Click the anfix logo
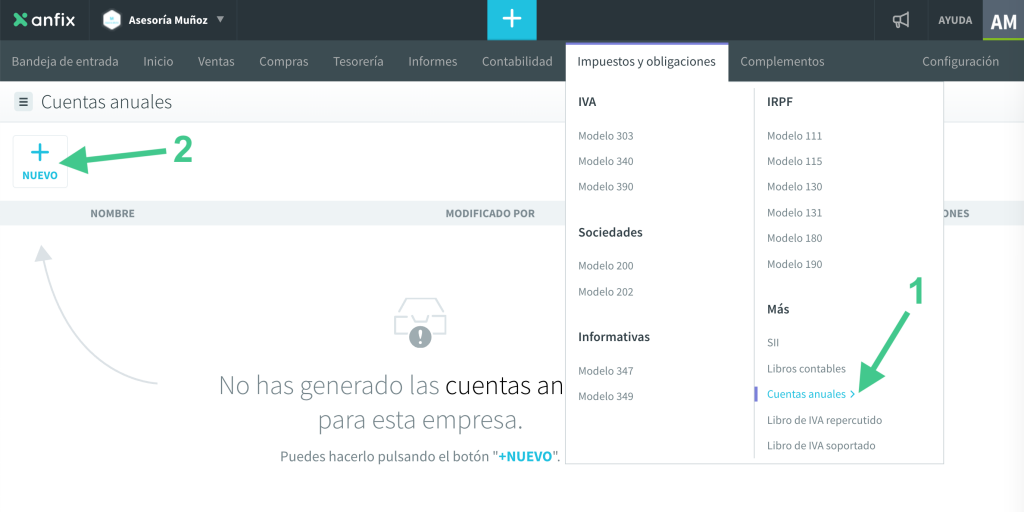 point(44,20)
